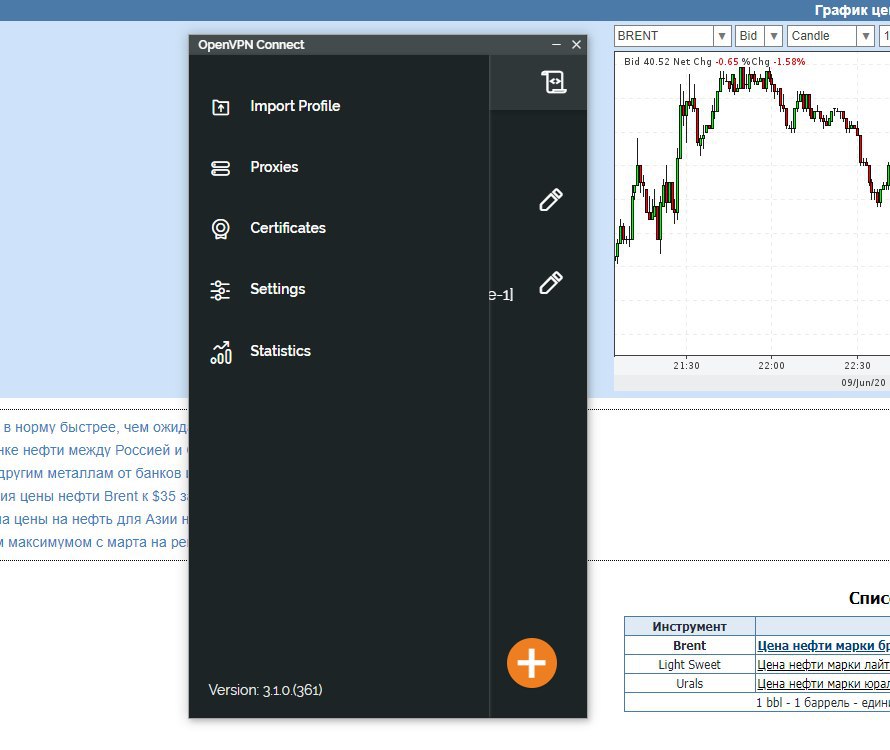Edit the second profile pencil icon
The image size is (890, 750).
(x=551, y=283)
